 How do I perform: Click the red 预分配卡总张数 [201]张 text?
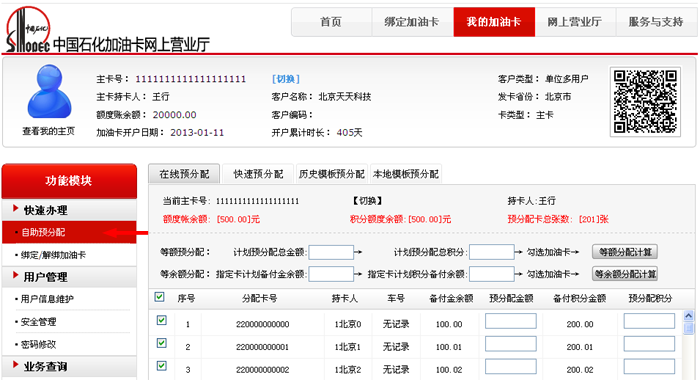(x=558, y=219)
